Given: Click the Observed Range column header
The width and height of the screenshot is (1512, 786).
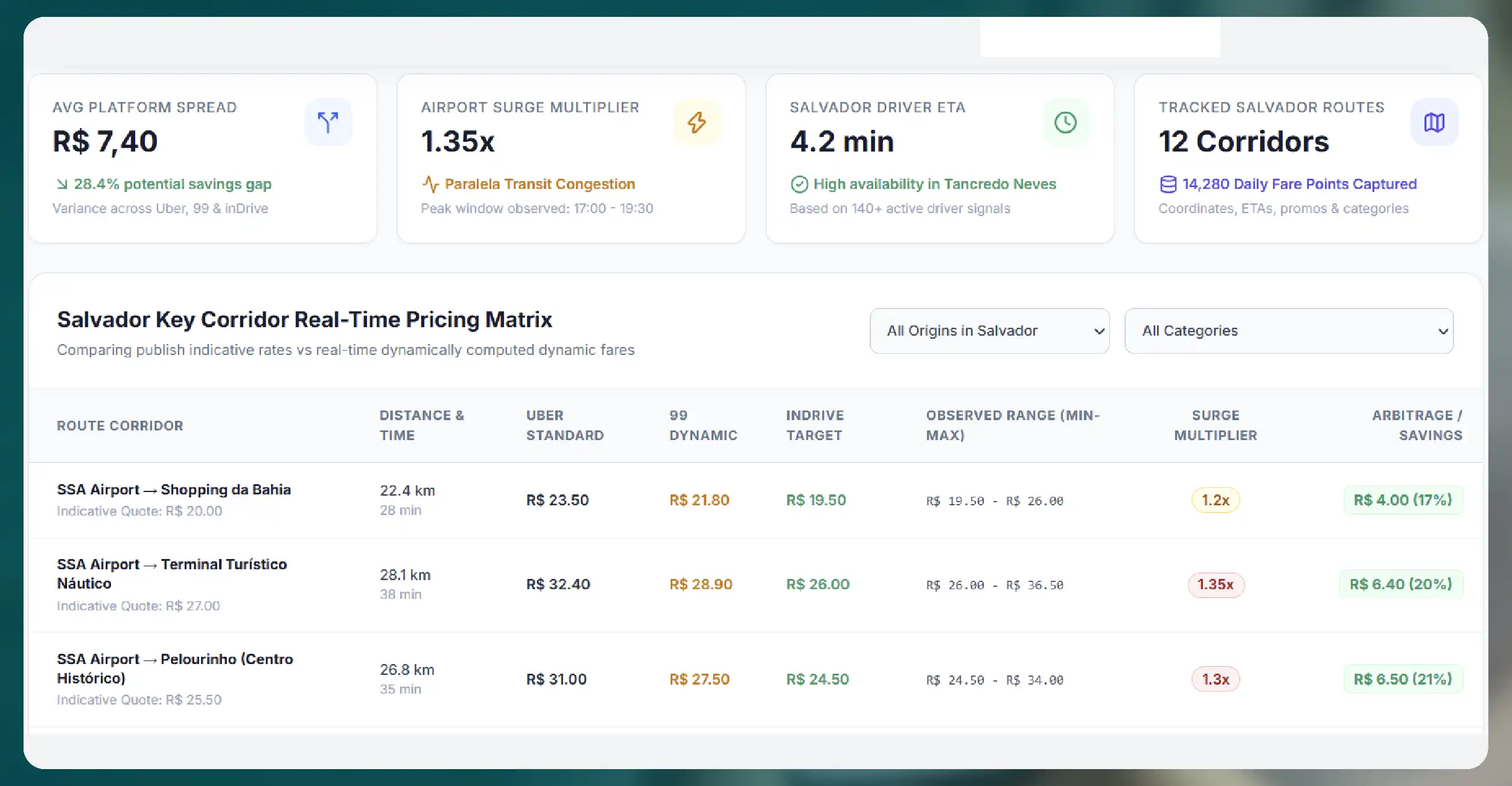Looking at the screenshot, I should [1013, 425].
